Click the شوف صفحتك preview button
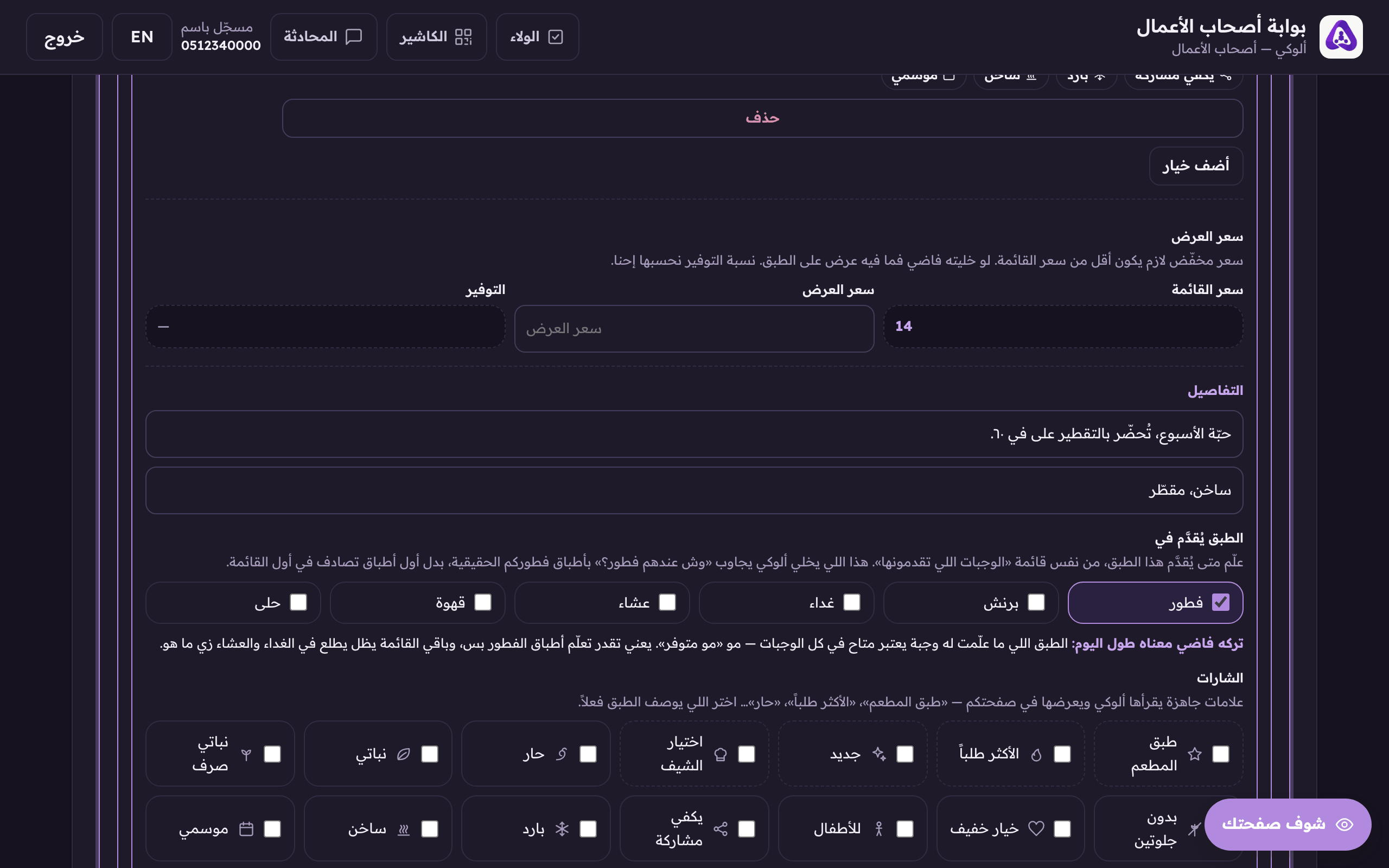Viewport: 1389px width, 868px height. click(1288, 825)
